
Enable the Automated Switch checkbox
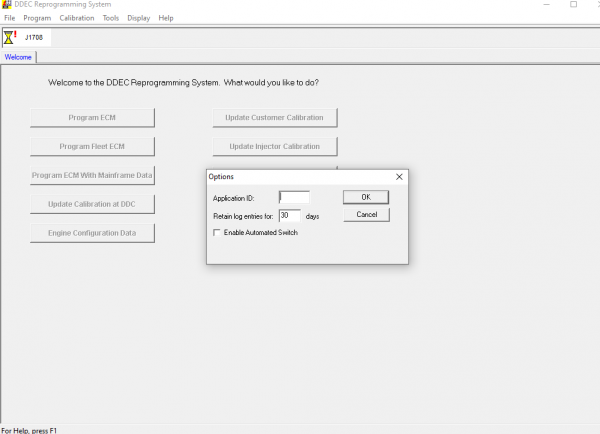pyautogui.click(x=217, y=233)
